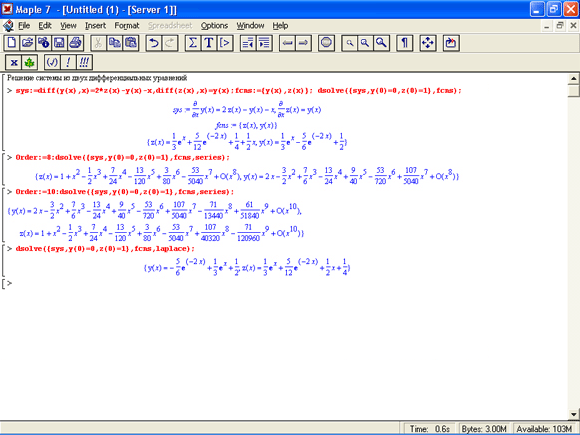Viewport: 580px width, 435px height.
Task: Stop the computation with the stop sign icon
Action: [326, 43]
